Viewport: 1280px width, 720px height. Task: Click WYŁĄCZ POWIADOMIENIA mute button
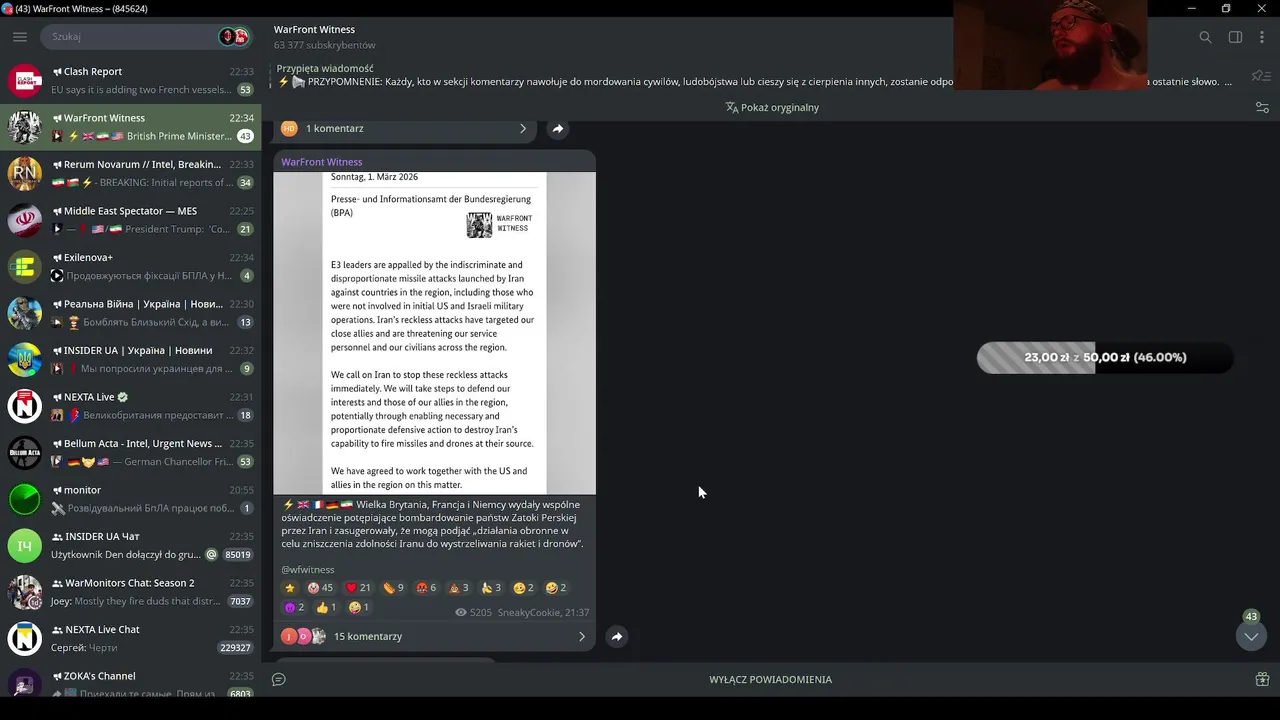click(770, 679)
